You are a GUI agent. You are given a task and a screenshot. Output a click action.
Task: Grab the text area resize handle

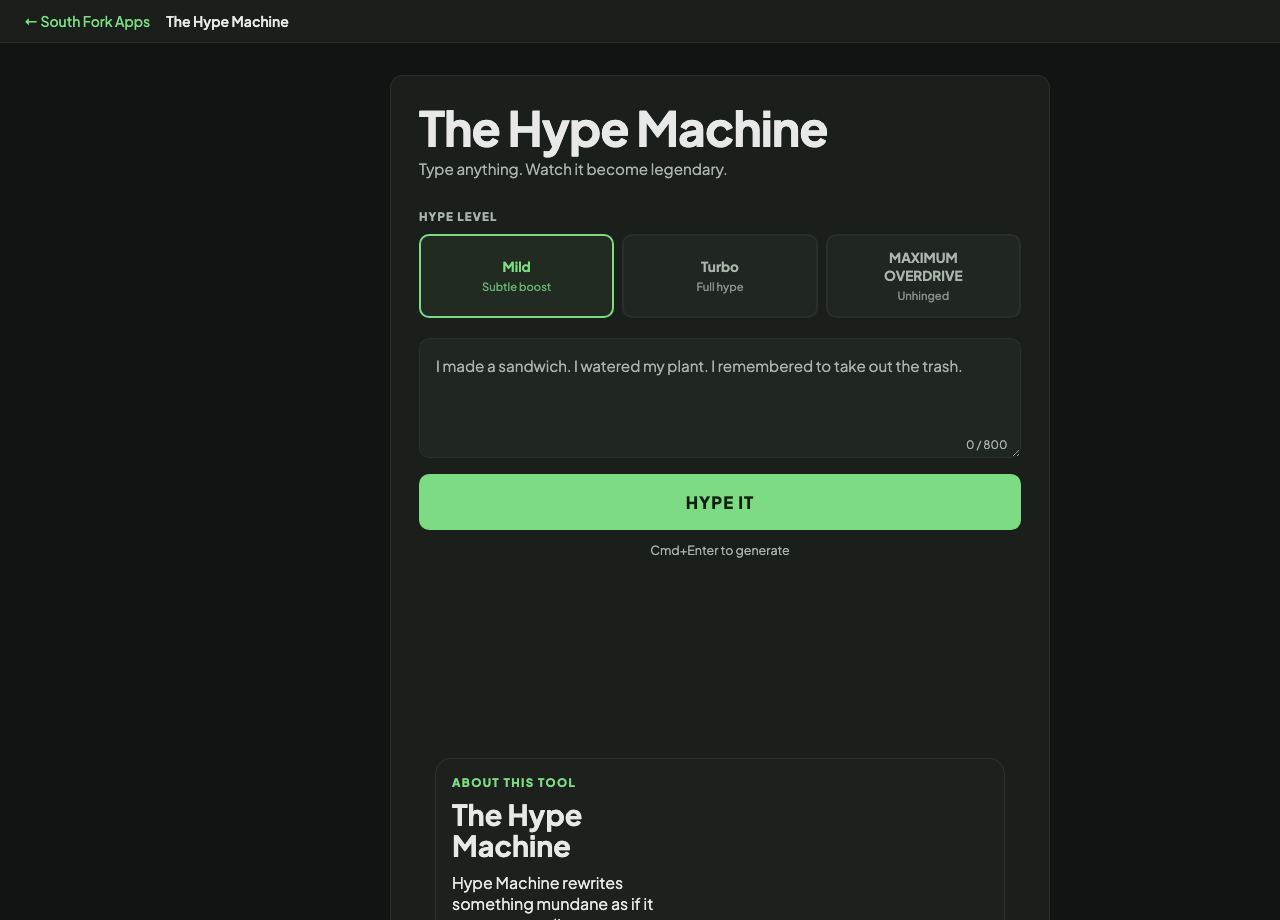coord(1015,452)
